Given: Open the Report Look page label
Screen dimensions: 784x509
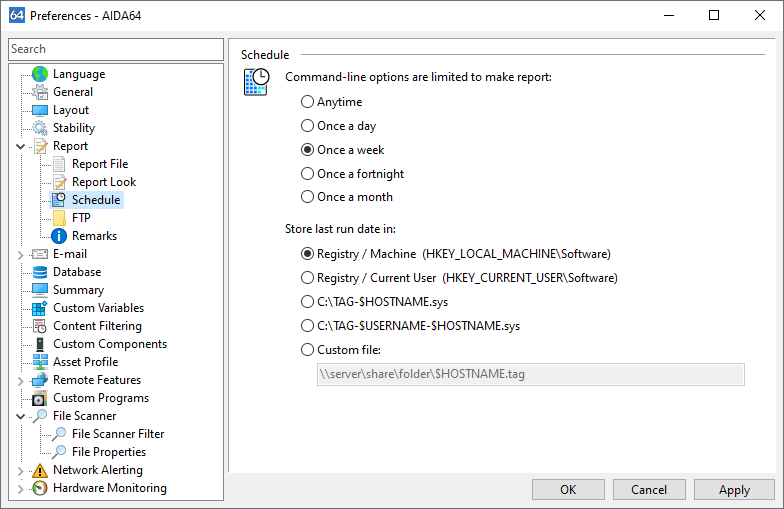Looking at the screenshot, I should pyautogui.click(x=104, y=182).
